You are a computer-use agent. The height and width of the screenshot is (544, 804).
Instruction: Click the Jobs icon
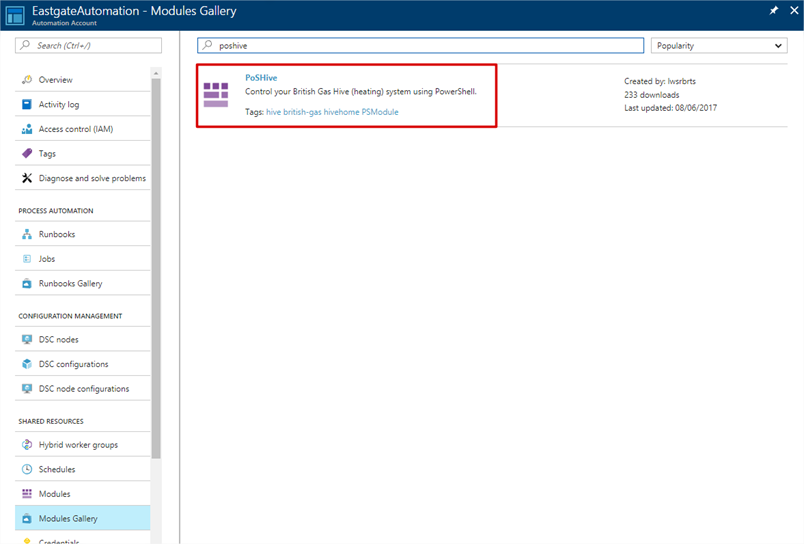[x=27, y=259]
